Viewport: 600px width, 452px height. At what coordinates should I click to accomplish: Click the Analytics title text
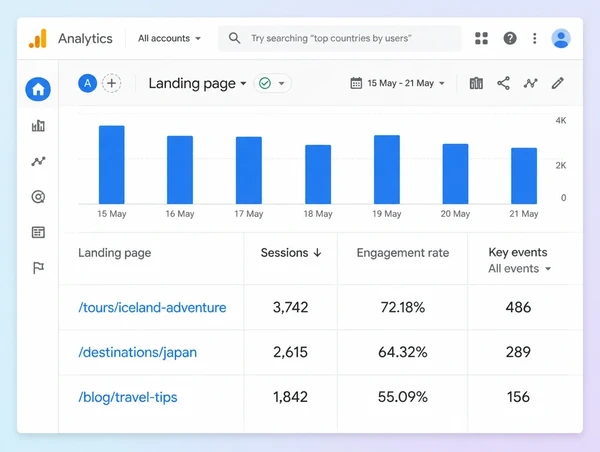pyautogui.click(x=85, y=39)
